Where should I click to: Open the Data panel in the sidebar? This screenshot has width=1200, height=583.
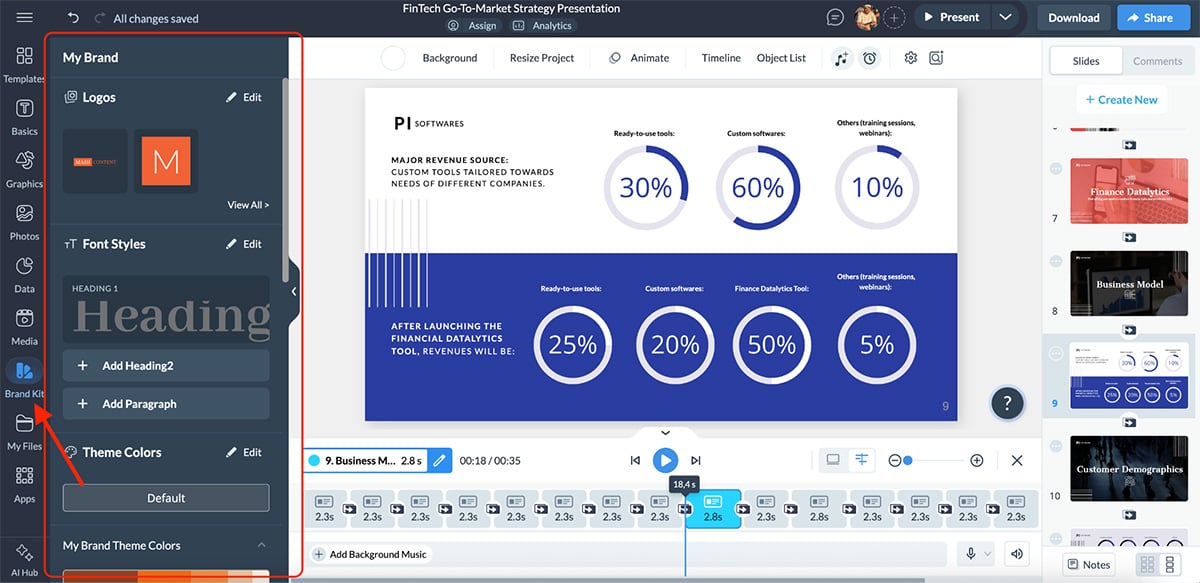23,268
